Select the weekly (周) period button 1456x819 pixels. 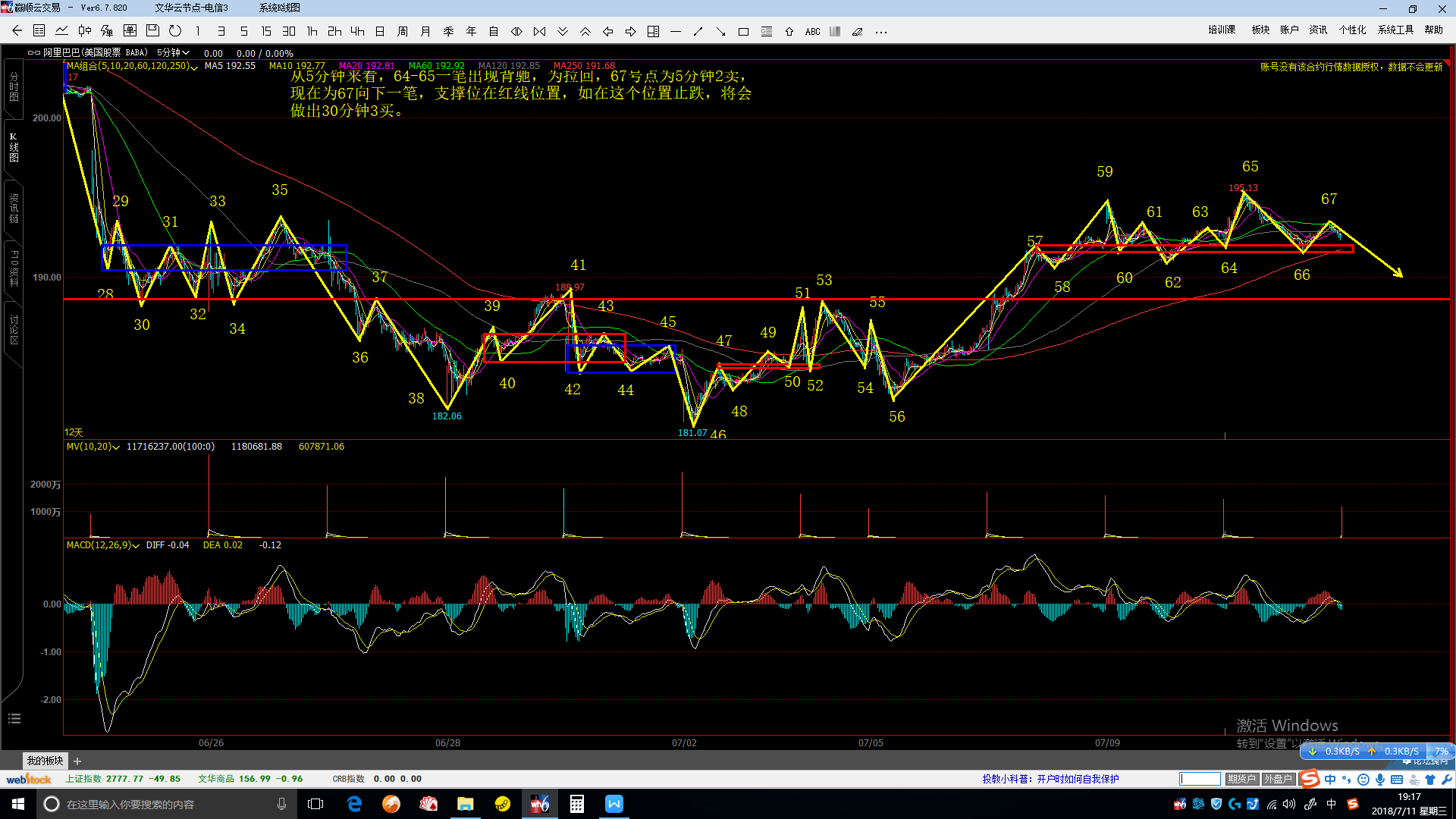[x=403, y=31]
